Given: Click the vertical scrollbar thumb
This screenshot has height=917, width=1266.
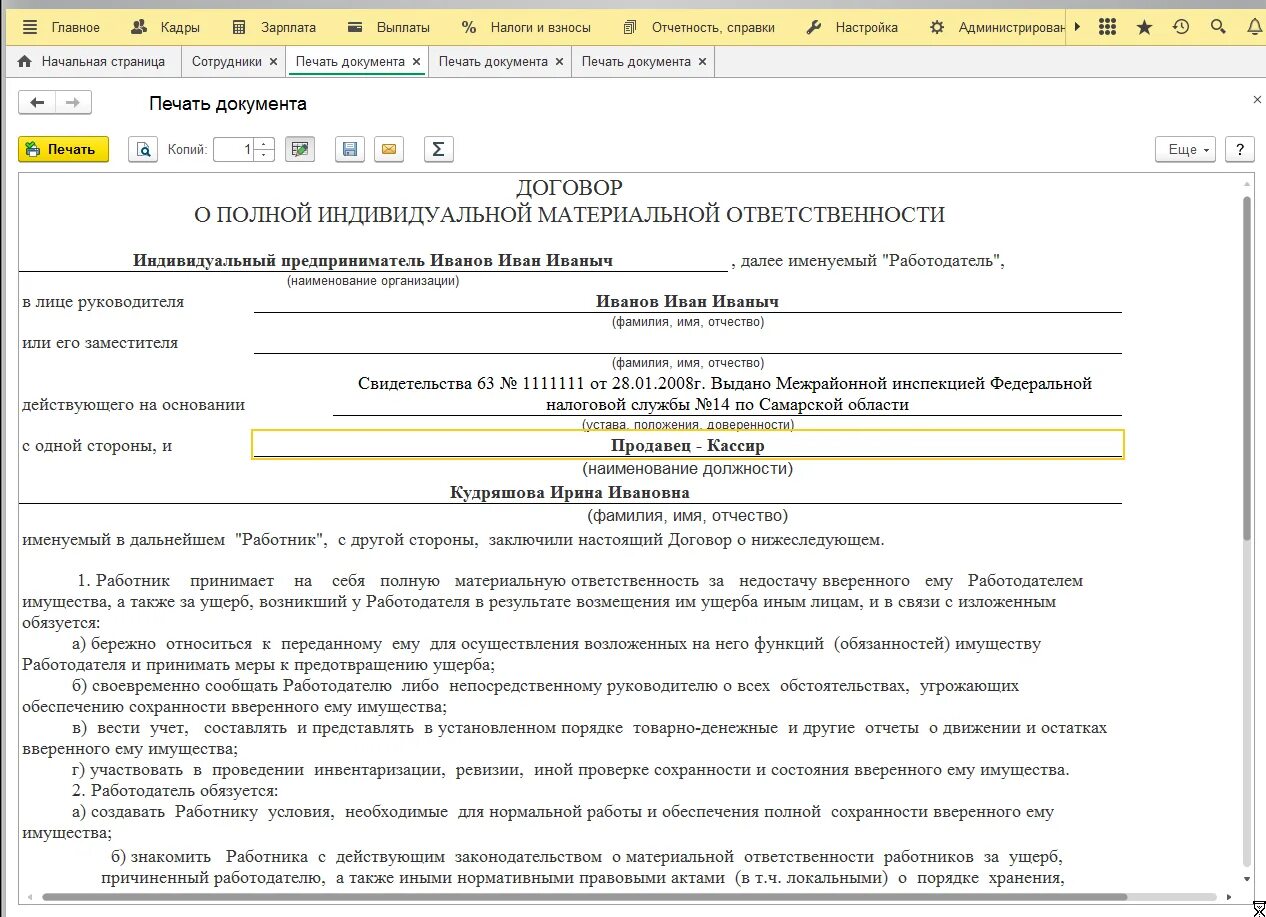Looking at the screenshot, I should click(x=1247, y=369).
